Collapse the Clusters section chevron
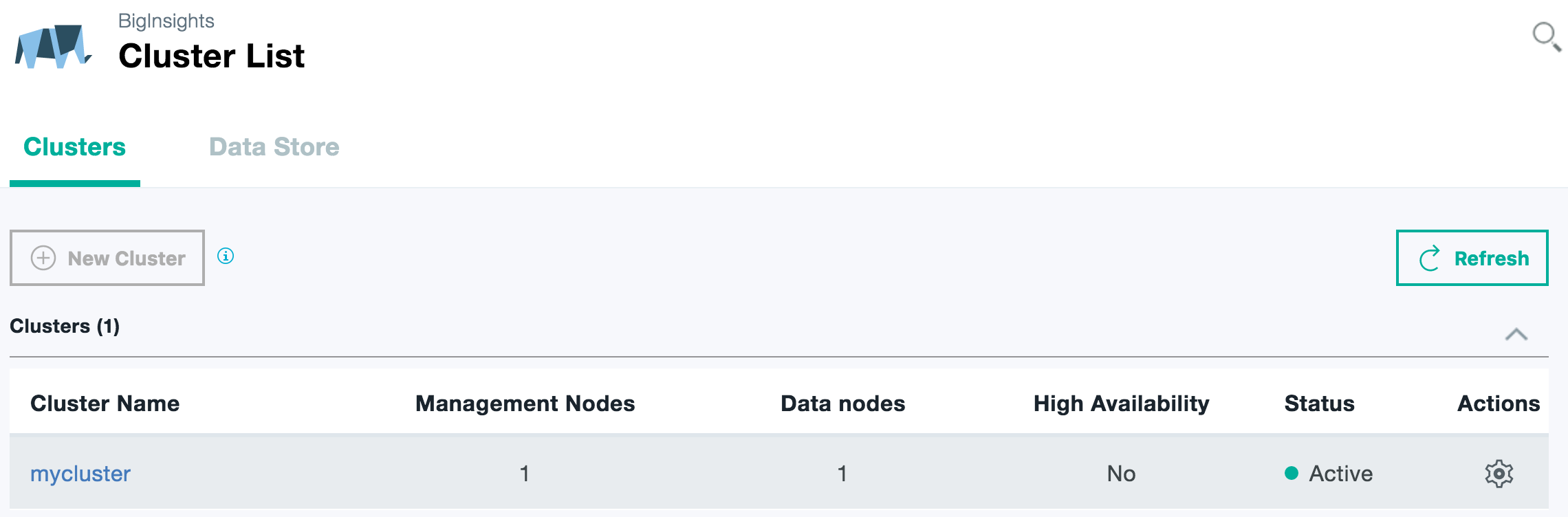 coord(1516,335)
